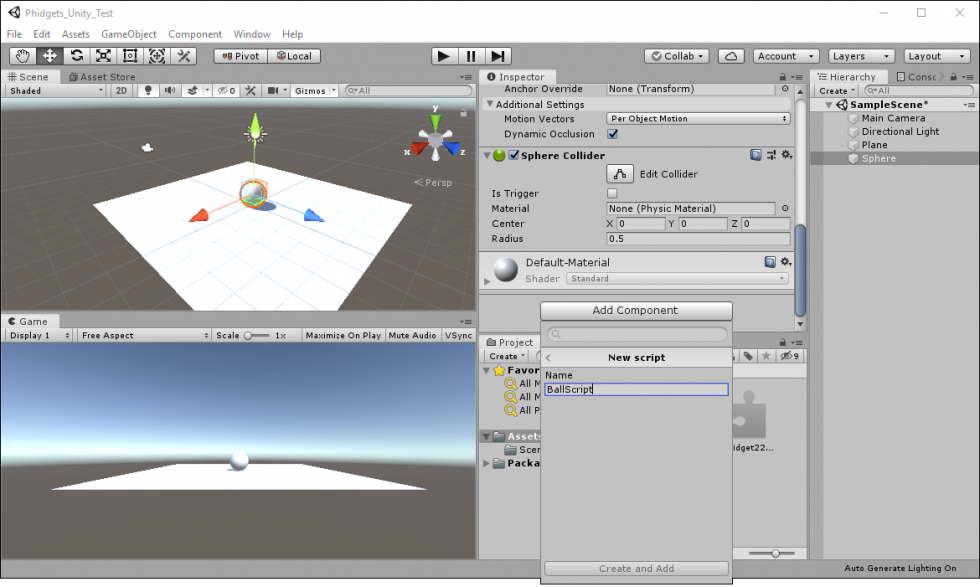
Task: Click the Edit Collider icon button
Action: click(x=619, y=174)
